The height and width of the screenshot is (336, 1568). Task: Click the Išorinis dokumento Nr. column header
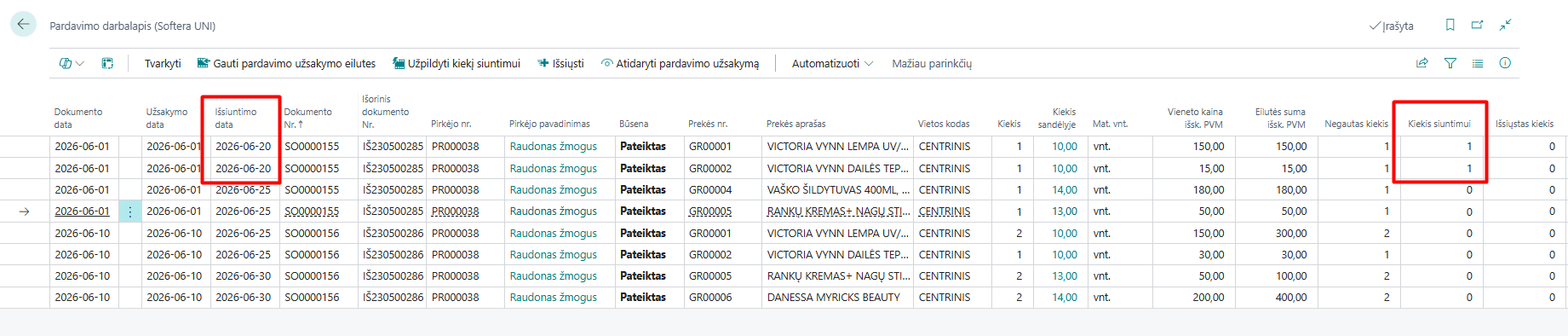(x=386, y=112)
